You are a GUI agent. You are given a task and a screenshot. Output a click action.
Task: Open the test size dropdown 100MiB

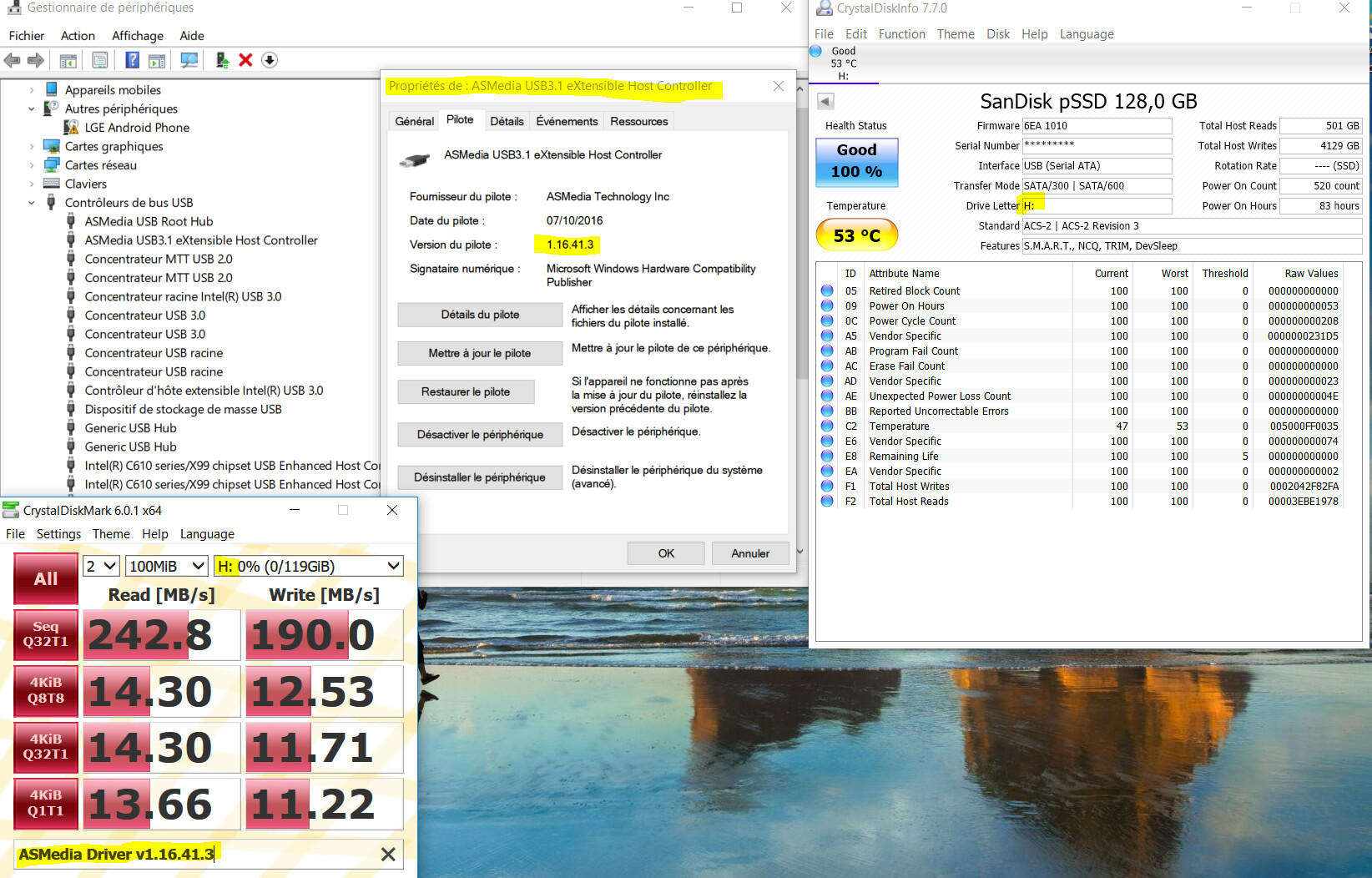click(x=167, y=566)
